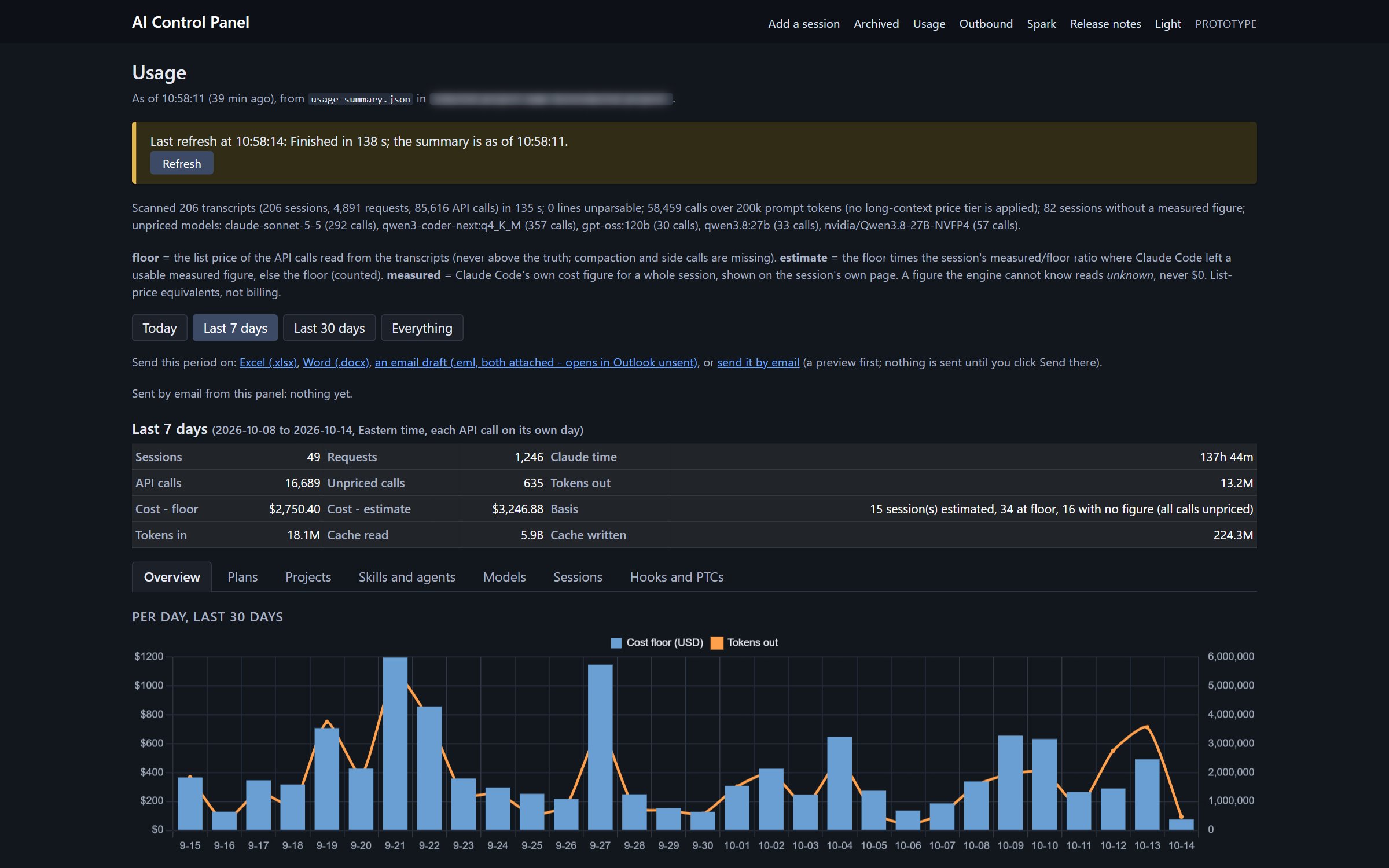Image resolution: width=1389 pixels, height=868 pixels.
Task: Click the 9-21 cost bar in the chart
Action: point(395,744)
